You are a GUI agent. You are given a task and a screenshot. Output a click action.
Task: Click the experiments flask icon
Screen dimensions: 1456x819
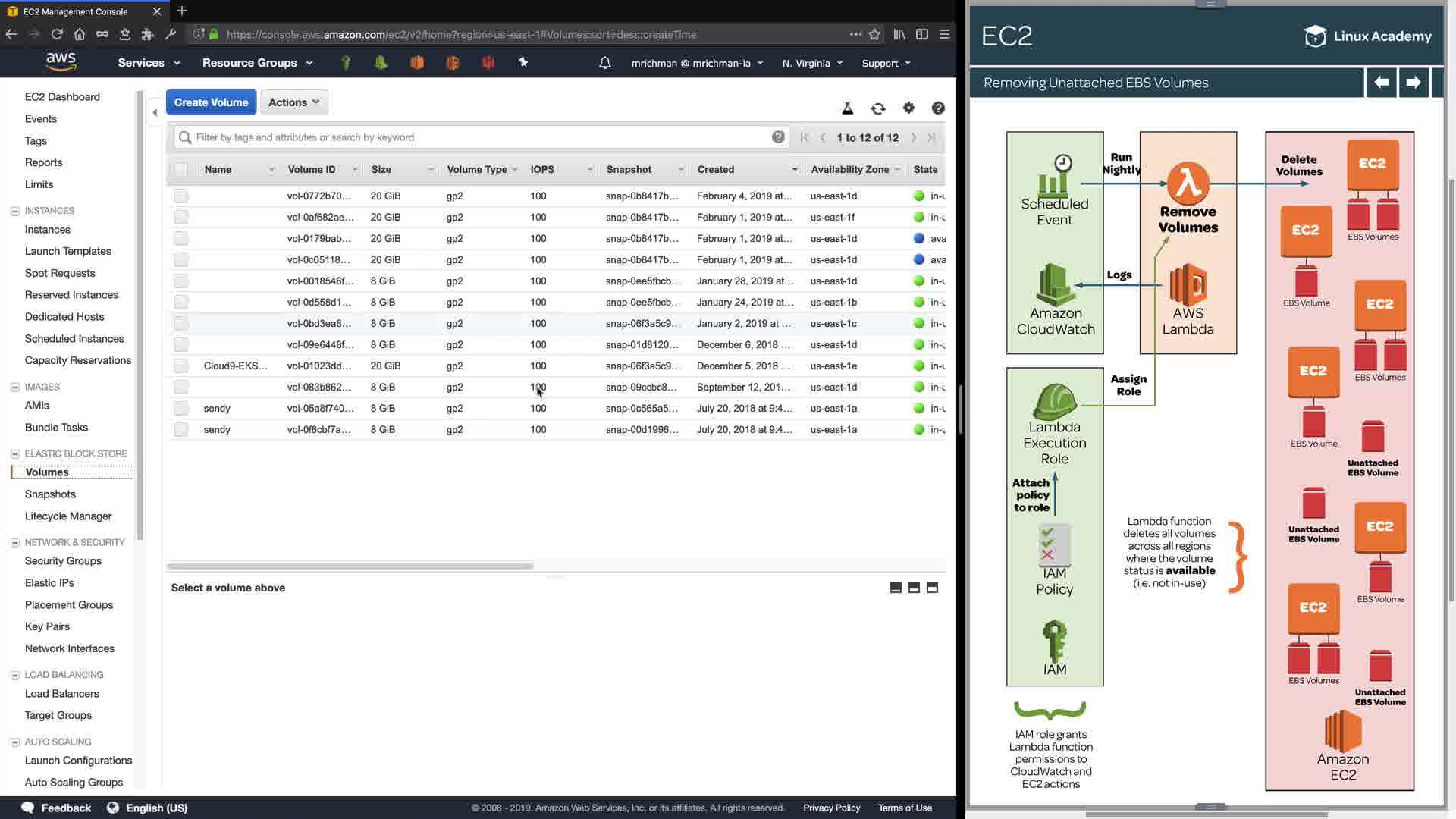pyautogui.click(x=848, y=109)
